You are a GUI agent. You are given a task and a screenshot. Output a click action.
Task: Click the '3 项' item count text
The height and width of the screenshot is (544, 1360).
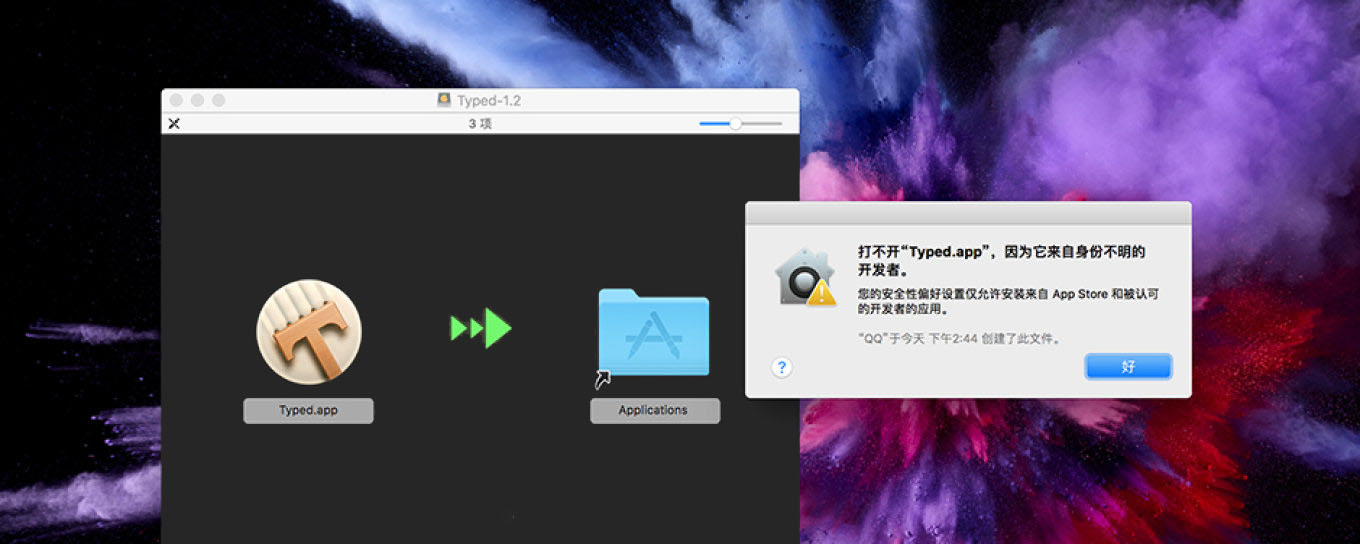[480, 124]
